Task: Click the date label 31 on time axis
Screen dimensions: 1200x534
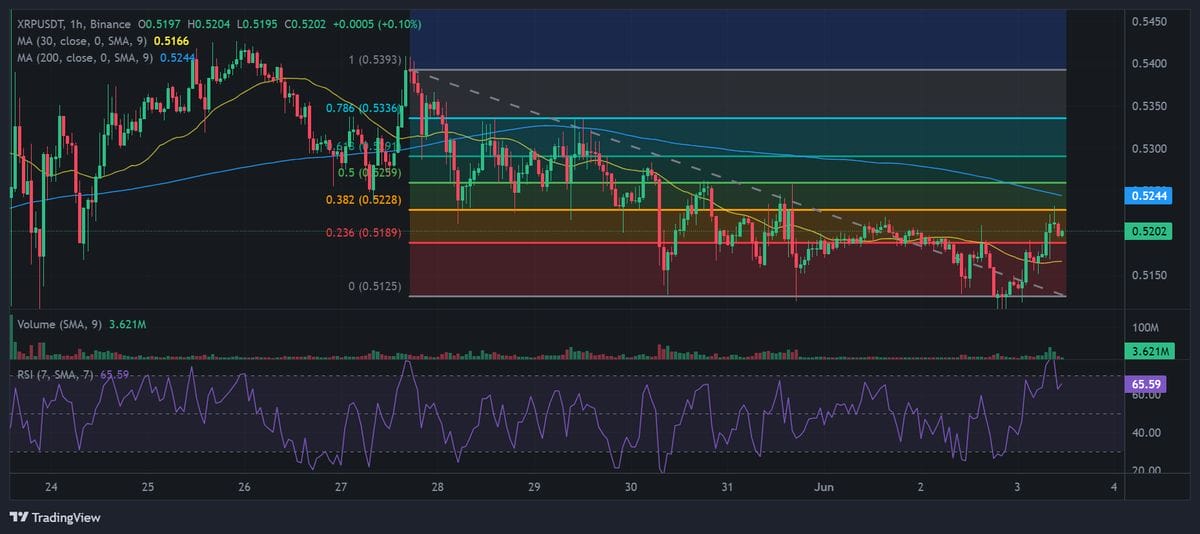Action: 727,487
